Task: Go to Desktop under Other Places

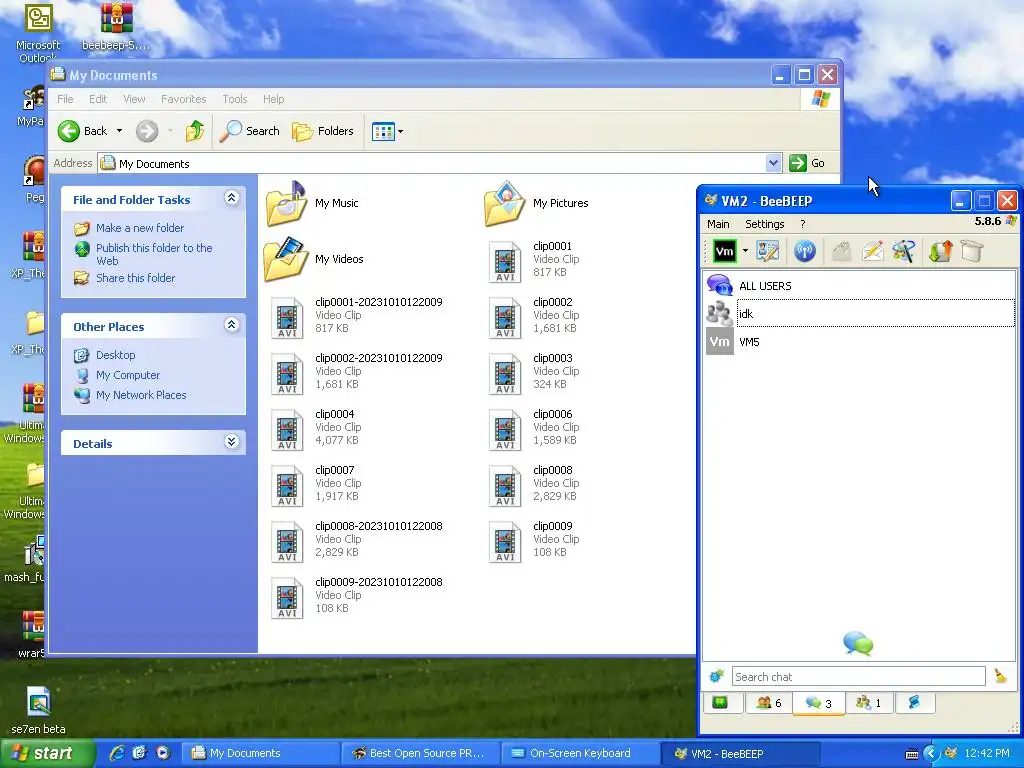Action: [x=116, y=355]
